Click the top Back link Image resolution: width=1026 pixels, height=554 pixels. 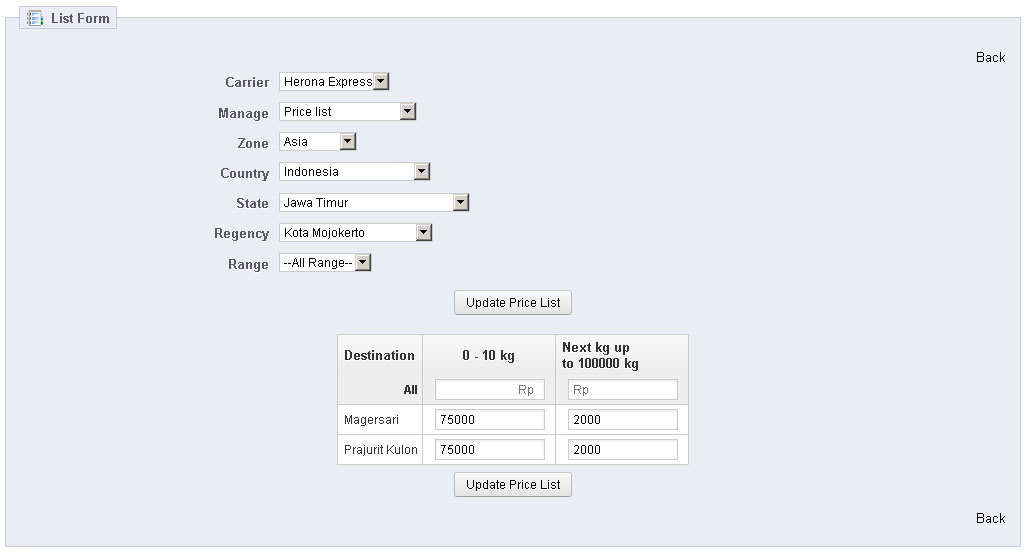pyautogui.click(x=990, y=57)
